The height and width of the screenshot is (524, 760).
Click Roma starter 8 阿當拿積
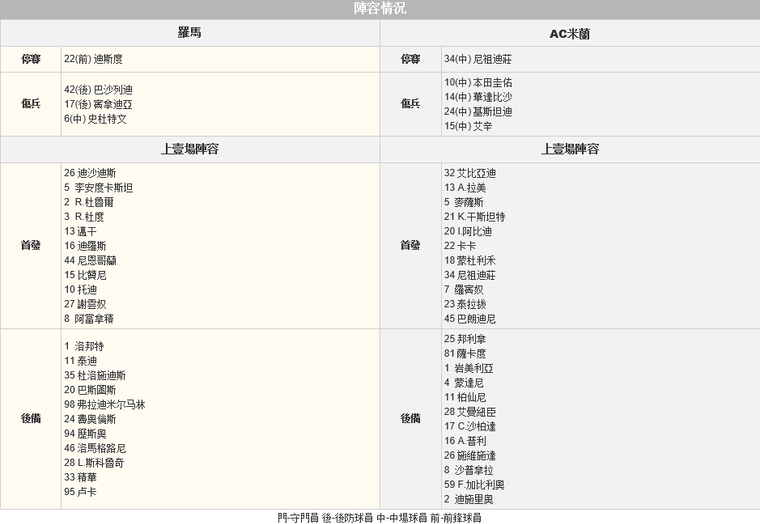click(x=88, y=318)
